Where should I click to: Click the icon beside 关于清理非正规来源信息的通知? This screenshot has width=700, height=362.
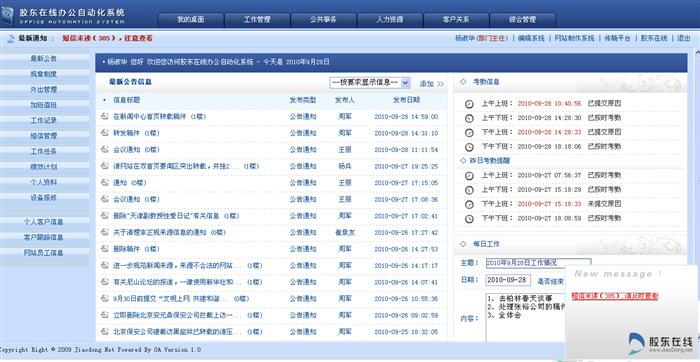[x=104, y=232]
